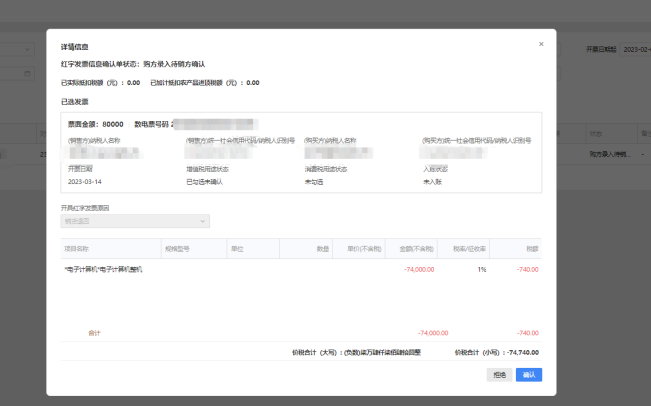
Task: Click the 未入账 status value
Action: click(432, 182)
